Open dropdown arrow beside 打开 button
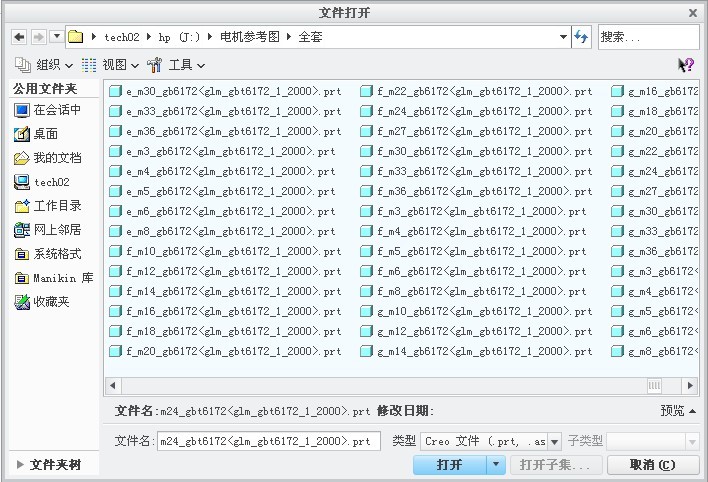The image size is (708, 482). pyautogui.click(x=496, y=464)
